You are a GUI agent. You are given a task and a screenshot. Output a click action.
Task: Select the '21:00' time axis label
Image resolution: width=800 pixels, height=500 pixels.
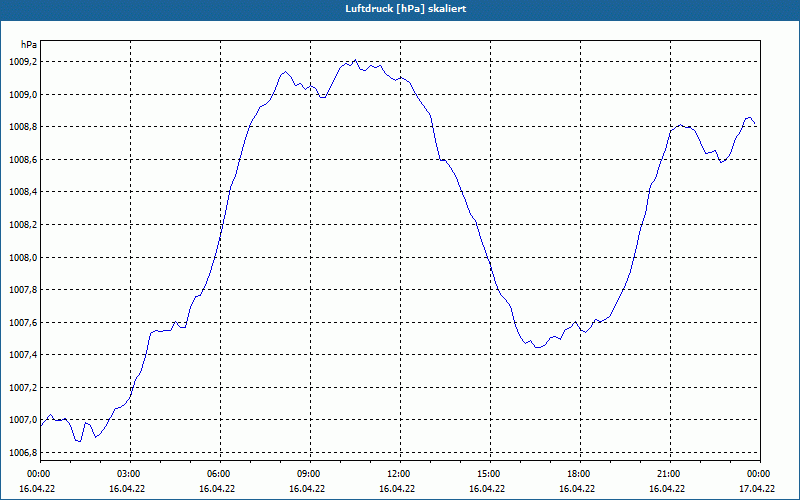coord(669,474)
